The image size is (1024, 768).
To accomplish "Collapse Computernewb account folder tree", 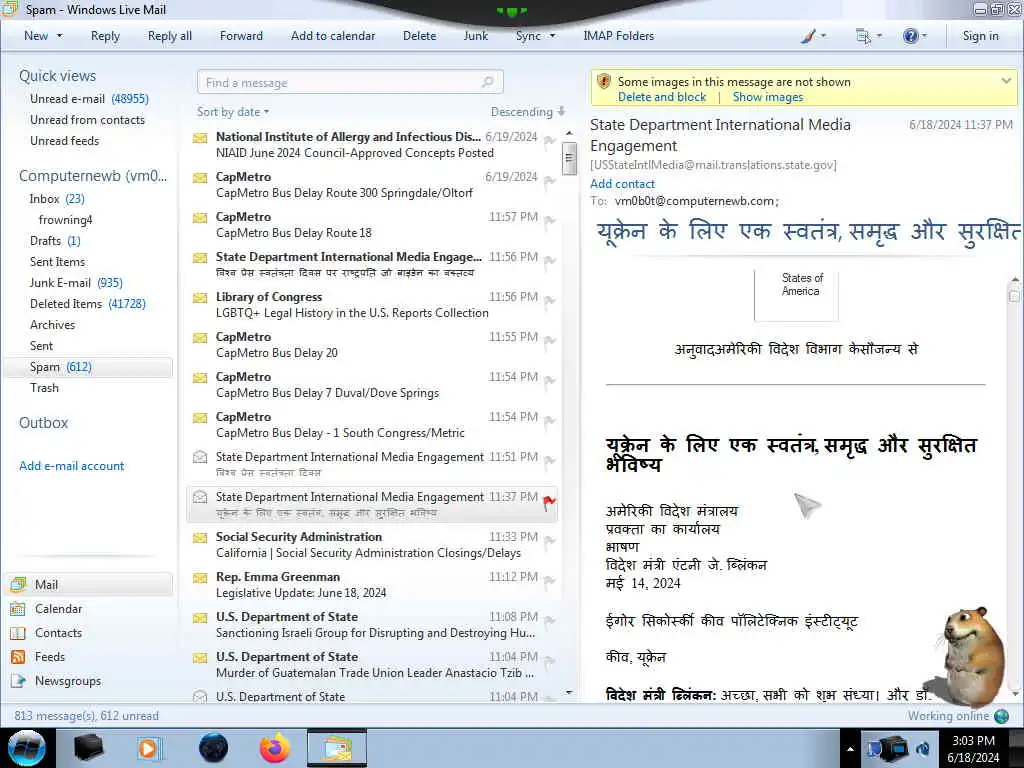I will point(93,176).
